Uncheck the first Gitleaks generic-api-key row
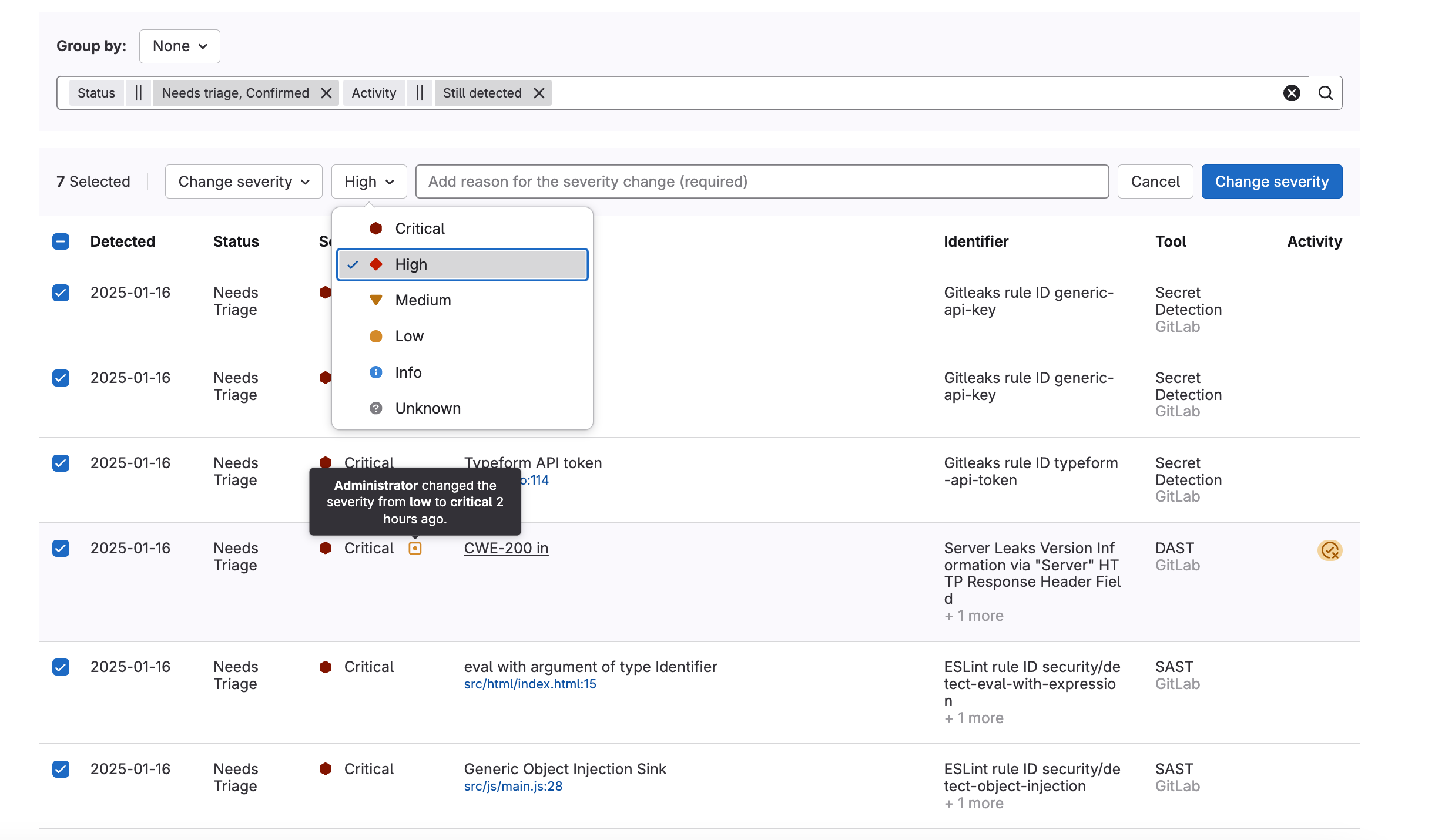Screen dimensions: 1435x840 (x=61, y=293)
